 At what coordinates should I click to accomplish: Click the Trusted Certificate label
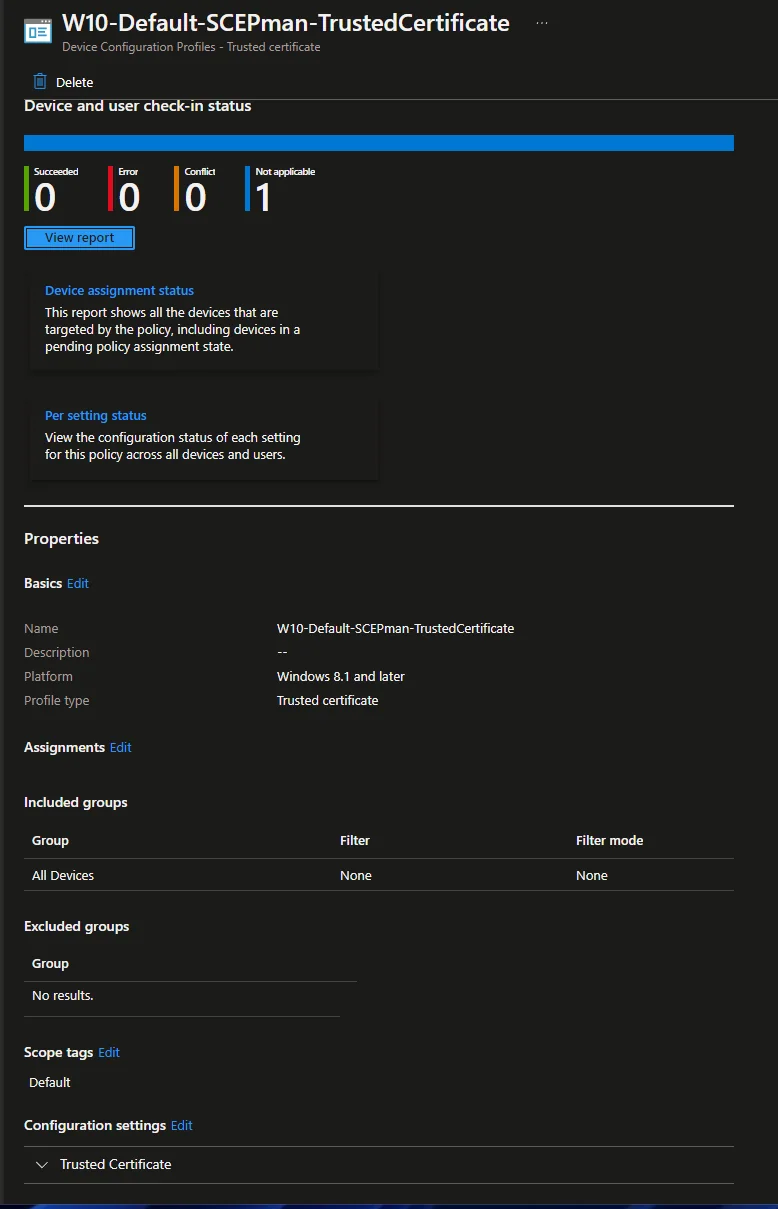tap(115, 1165)
